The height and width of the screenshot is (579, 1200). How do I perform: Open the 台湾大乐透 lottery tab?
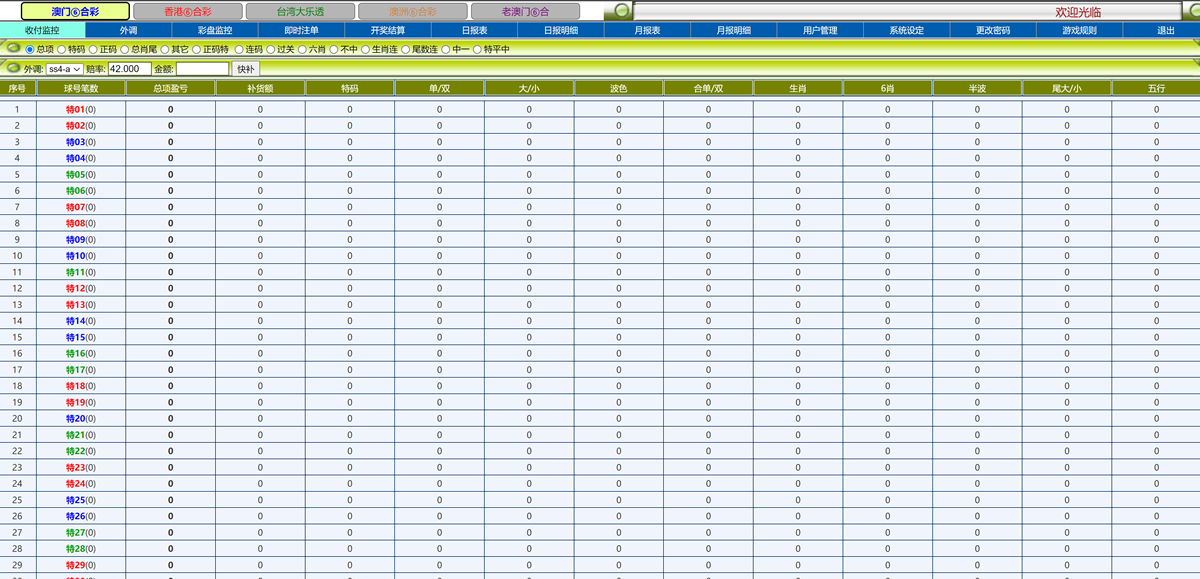pos(299,11)
